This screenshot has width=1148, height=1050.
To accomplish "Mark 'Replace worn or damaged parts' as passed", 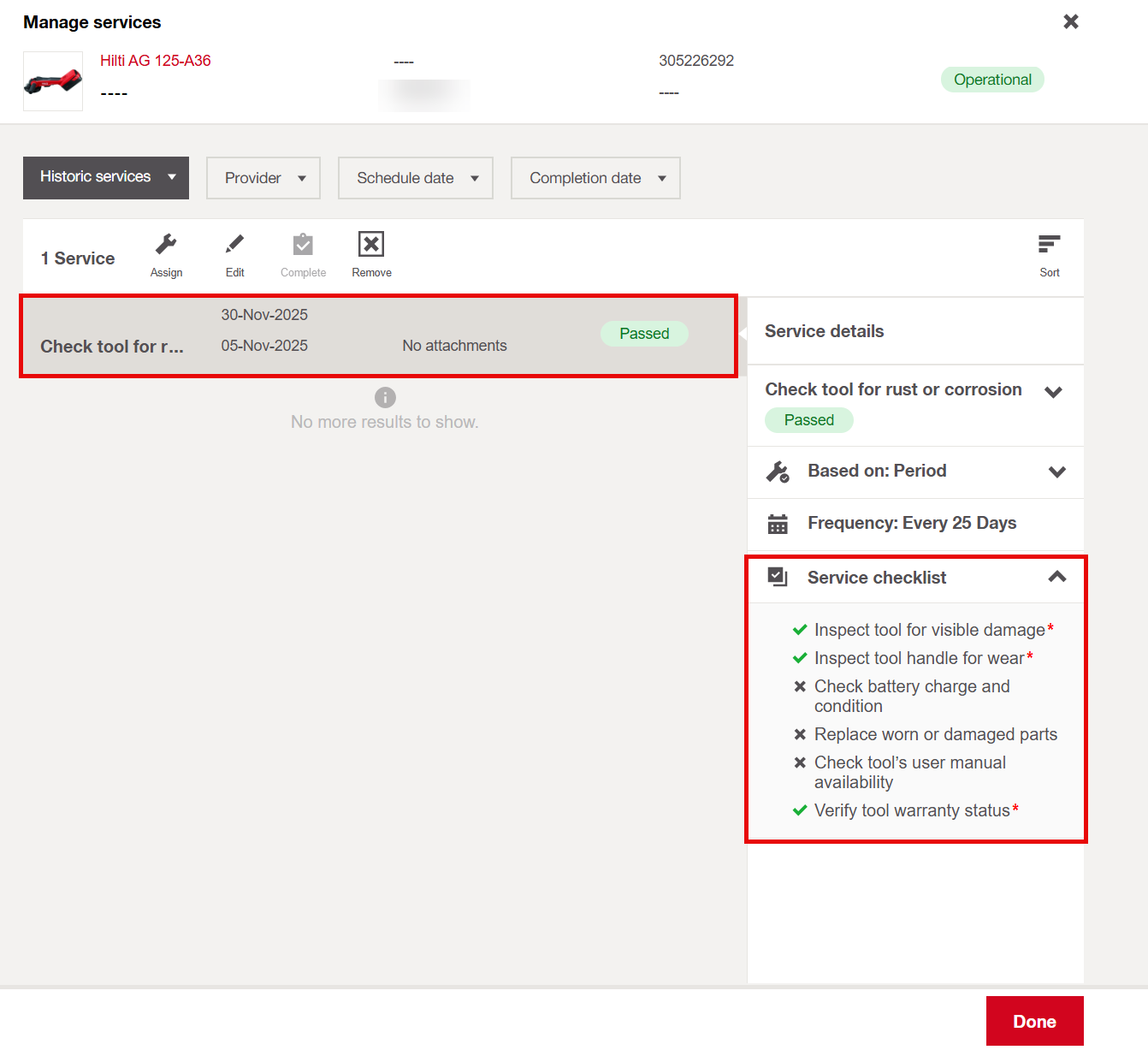I will 801,734.
